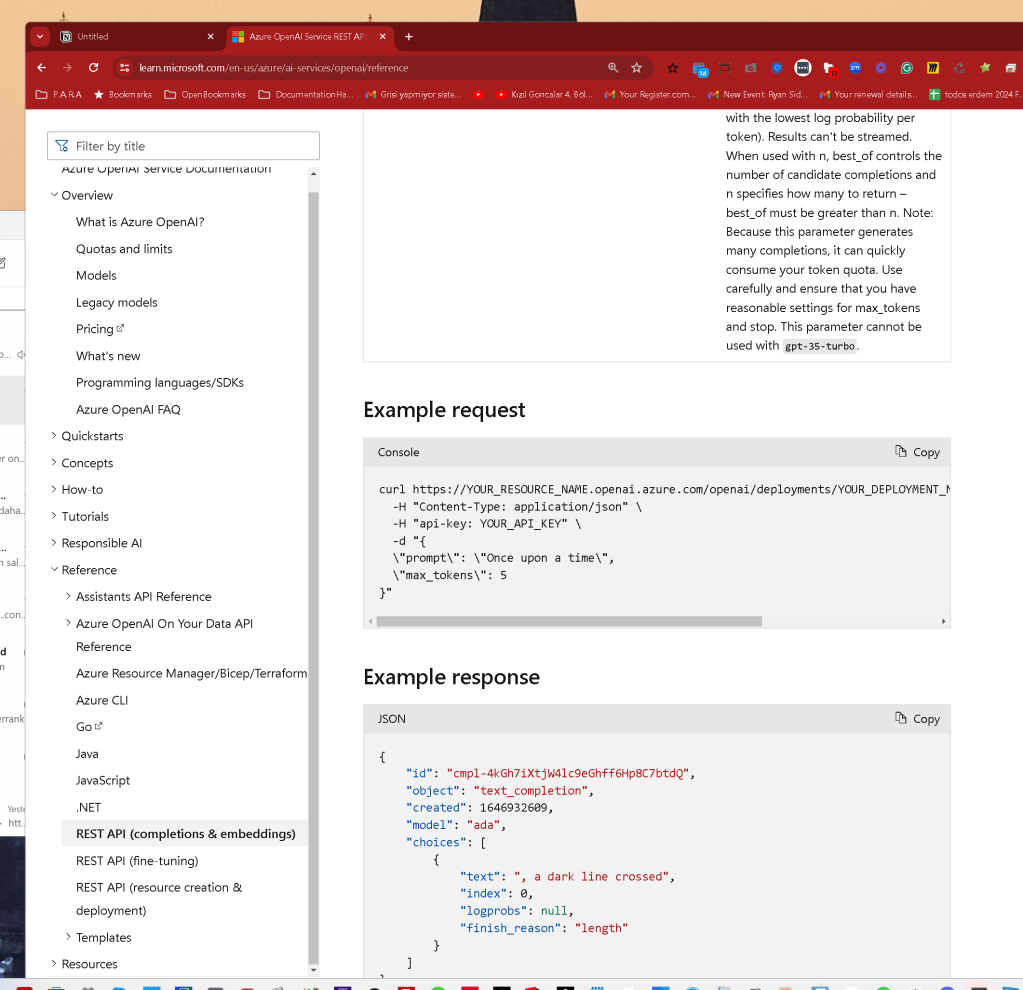Expand the Responsible AI section
Image resolution: width=1023 pixels, height=990 pixels.
pyautogui.click(x=54, y=542)
